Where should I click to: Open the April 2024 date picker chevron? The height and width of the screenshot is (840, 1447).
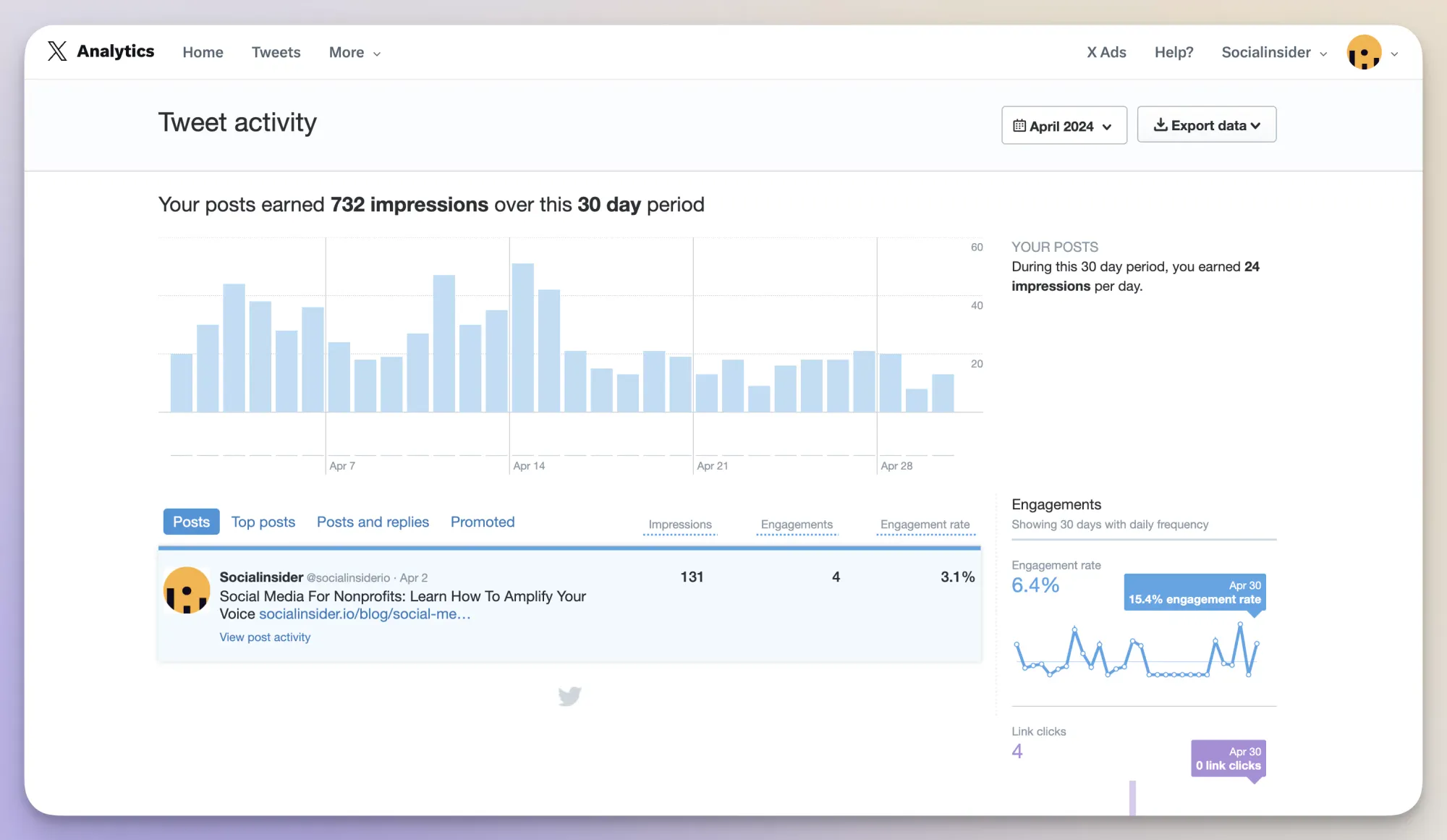(x=1107, y=127)
